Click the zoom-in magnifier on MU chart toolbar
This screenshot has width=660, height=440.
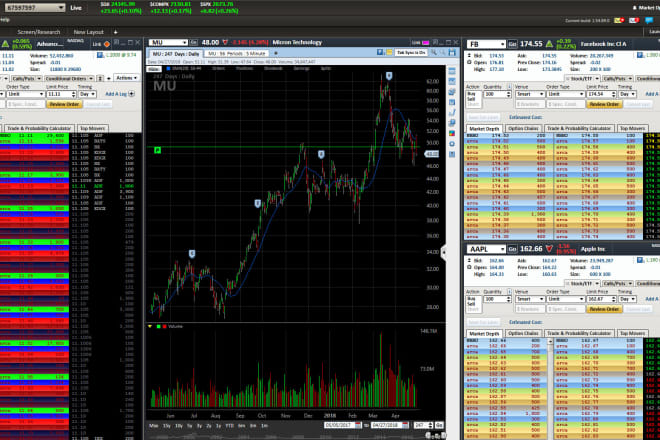click(x=434, y=53)
